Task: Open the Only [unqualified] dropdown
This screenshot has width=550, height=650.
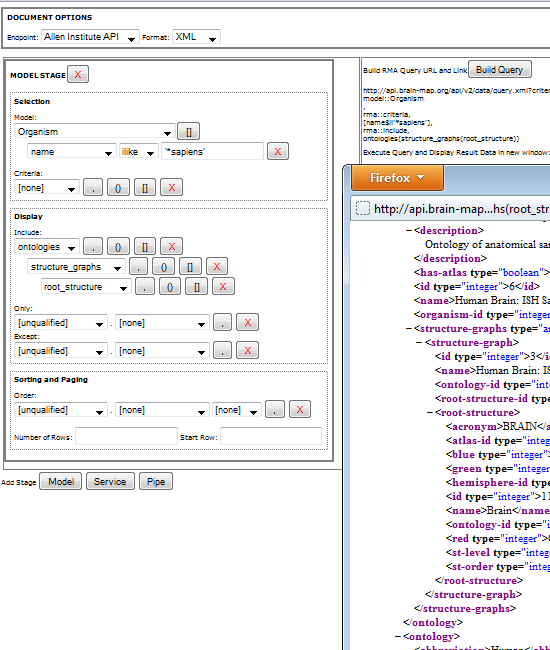Action: coord(61,323)
